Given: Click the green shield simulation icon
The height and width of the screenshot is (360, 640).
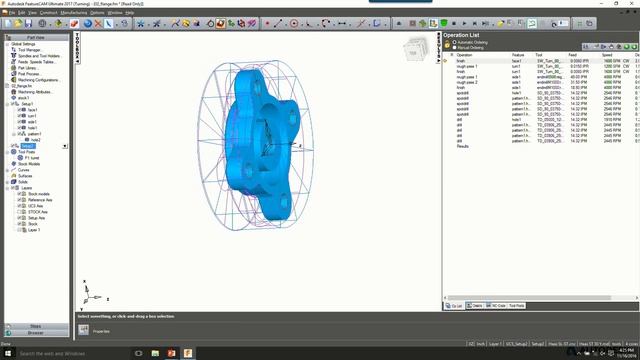Looking at the screenshot, I should click(444, 24).
